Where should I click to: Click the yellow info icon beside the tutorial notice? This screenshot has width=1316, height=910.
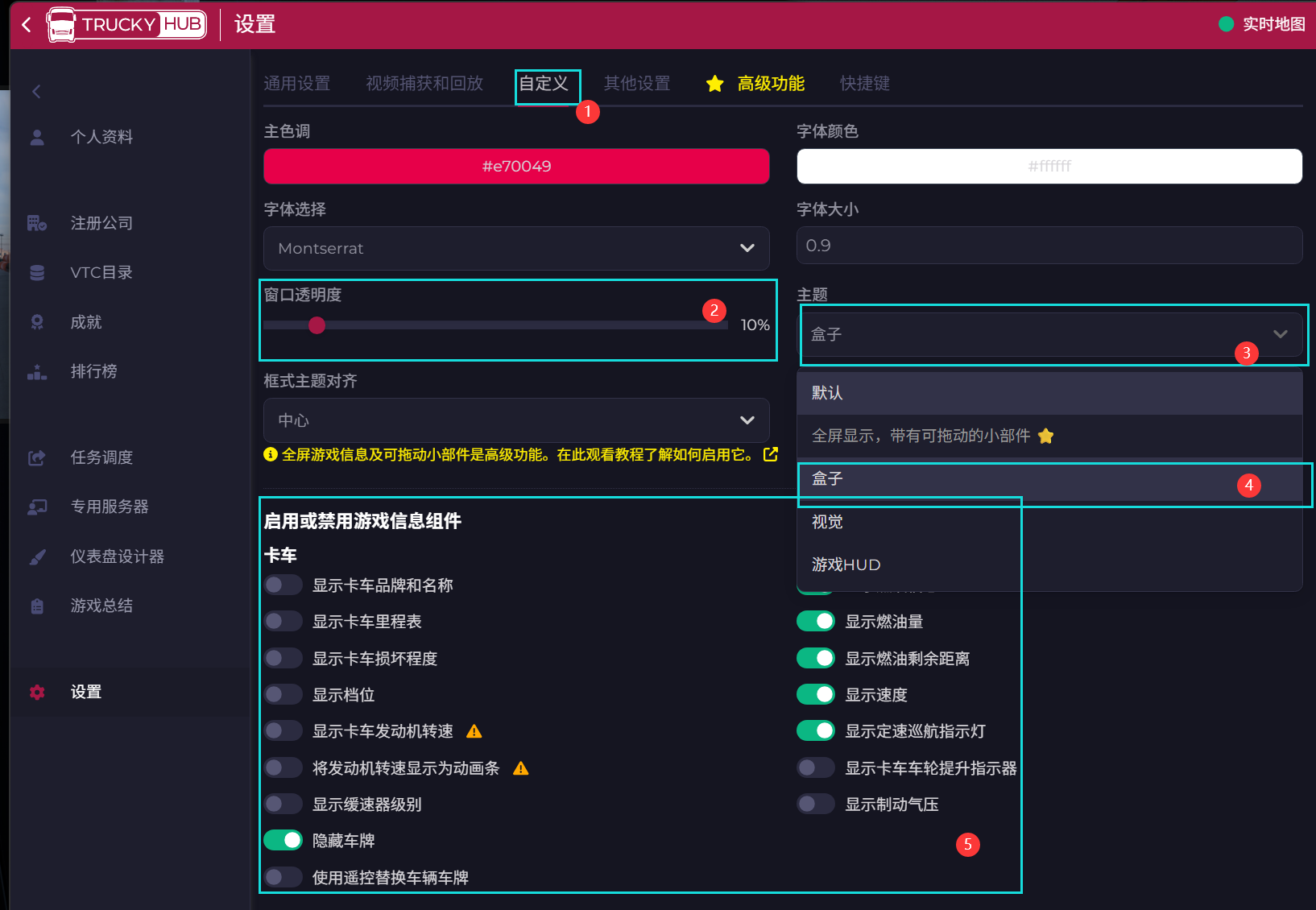271,454
